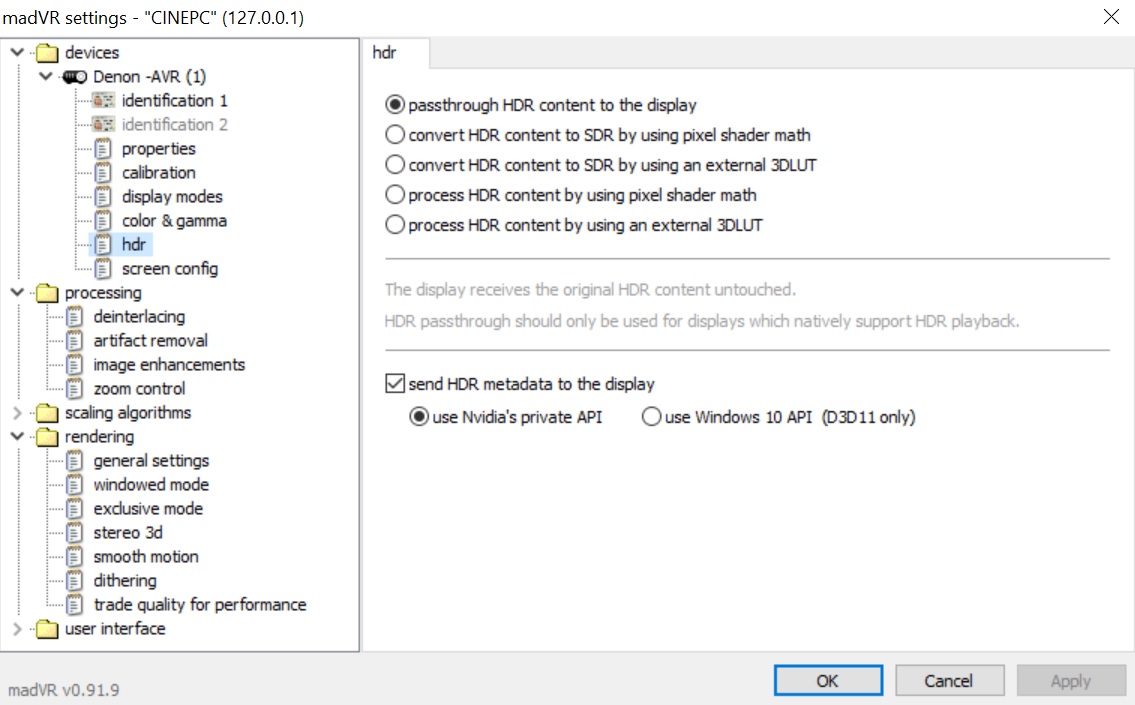Collapse the rendering tree node
This screenshot has width=1135, height=705.
tap(17, 436)
